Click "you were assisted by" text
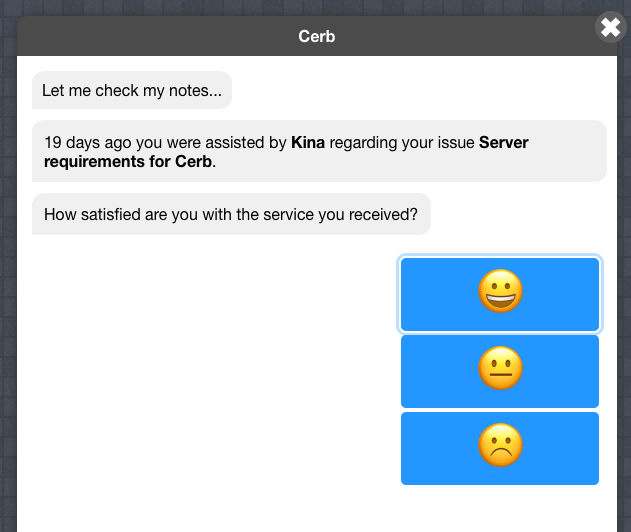This screenshot has width=631, height=532. click(211, 143)
